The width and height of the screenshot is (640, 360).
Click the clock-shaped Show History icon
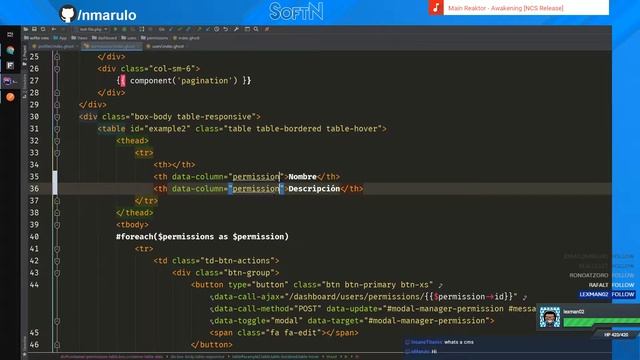click(216, 29)
